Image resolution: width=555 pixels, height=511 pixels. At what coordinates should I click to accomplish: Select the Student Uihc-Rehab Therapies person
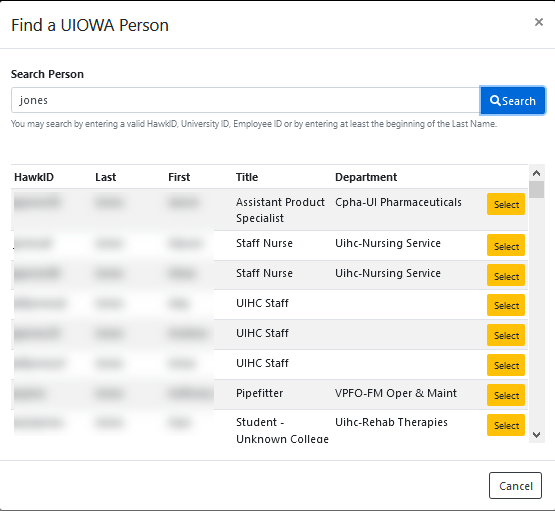tap(505, 425)
